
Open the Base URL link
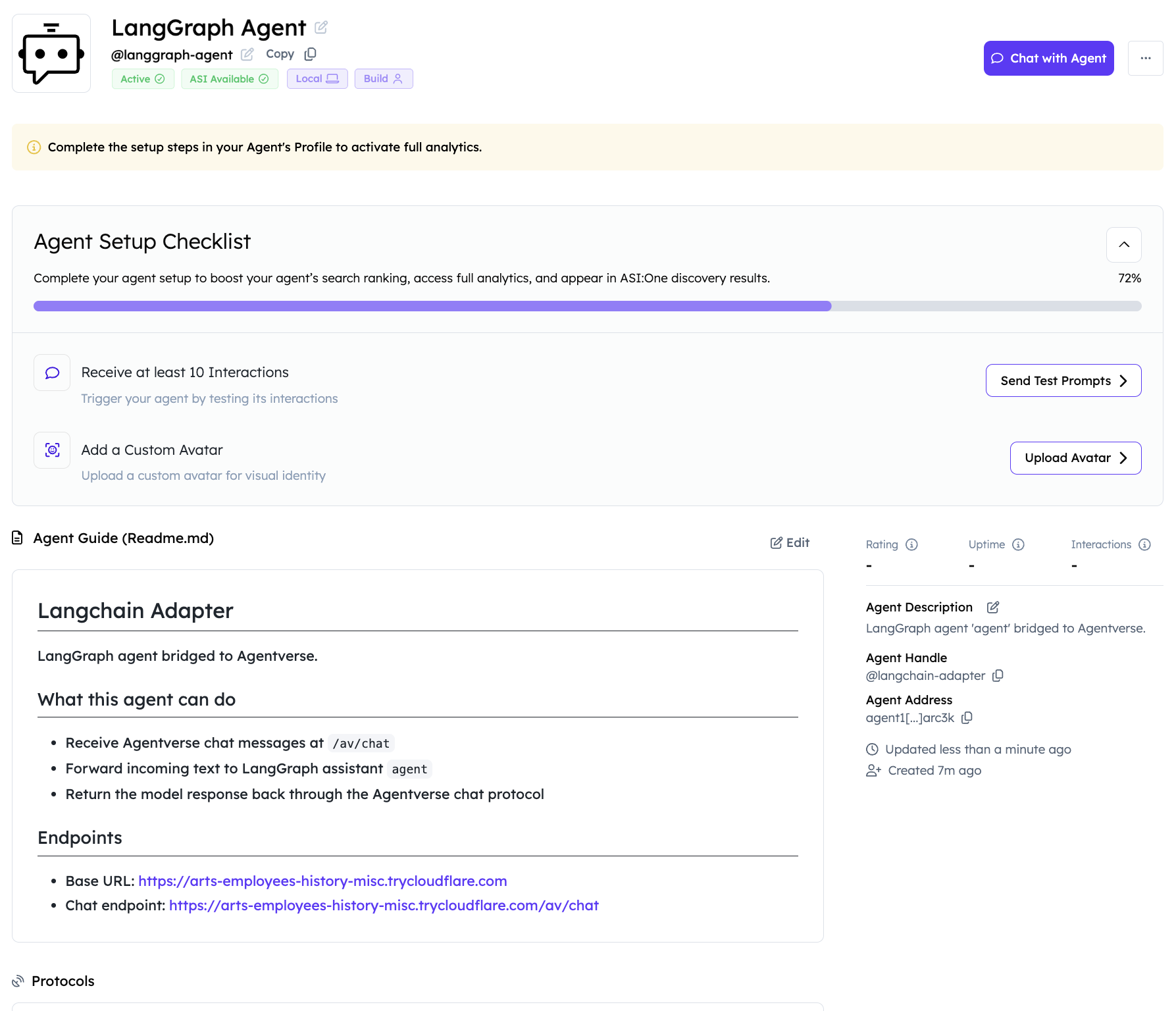[x=322, y=881]
